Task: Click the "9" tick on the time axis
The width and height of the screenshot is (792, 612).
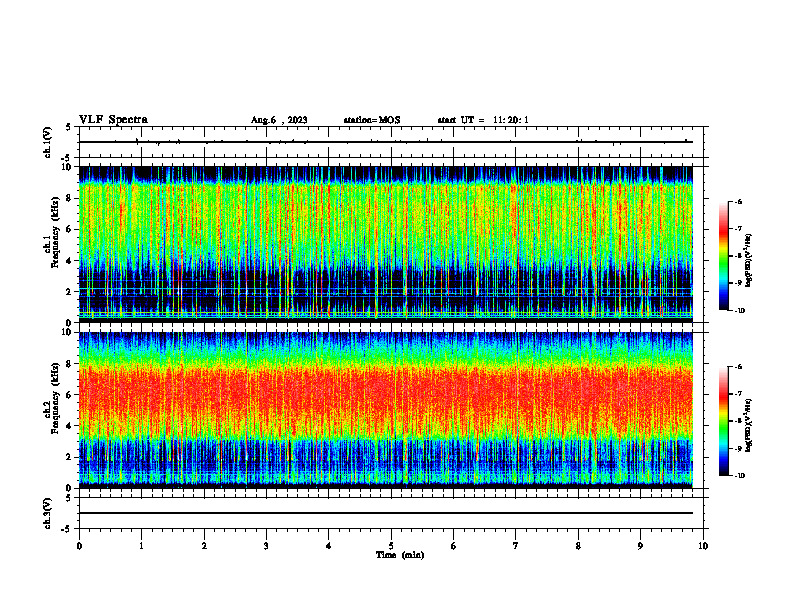Action: pos(640,546)
